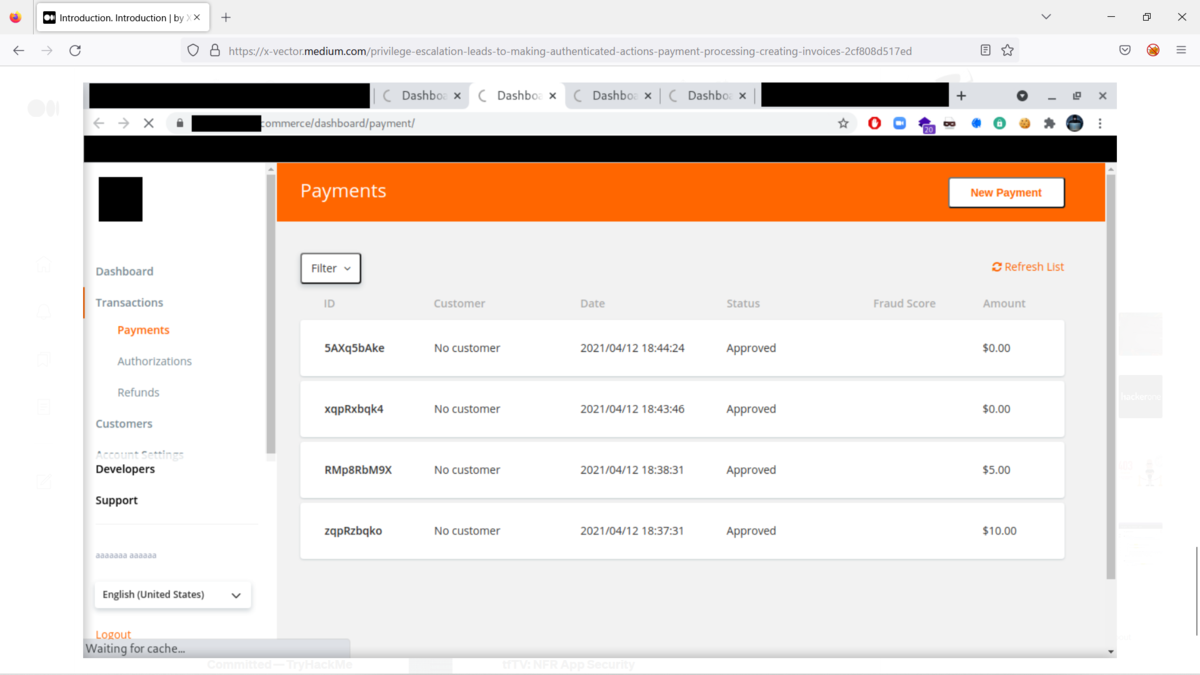Click the Firefox address bar URL

point(570,50)
